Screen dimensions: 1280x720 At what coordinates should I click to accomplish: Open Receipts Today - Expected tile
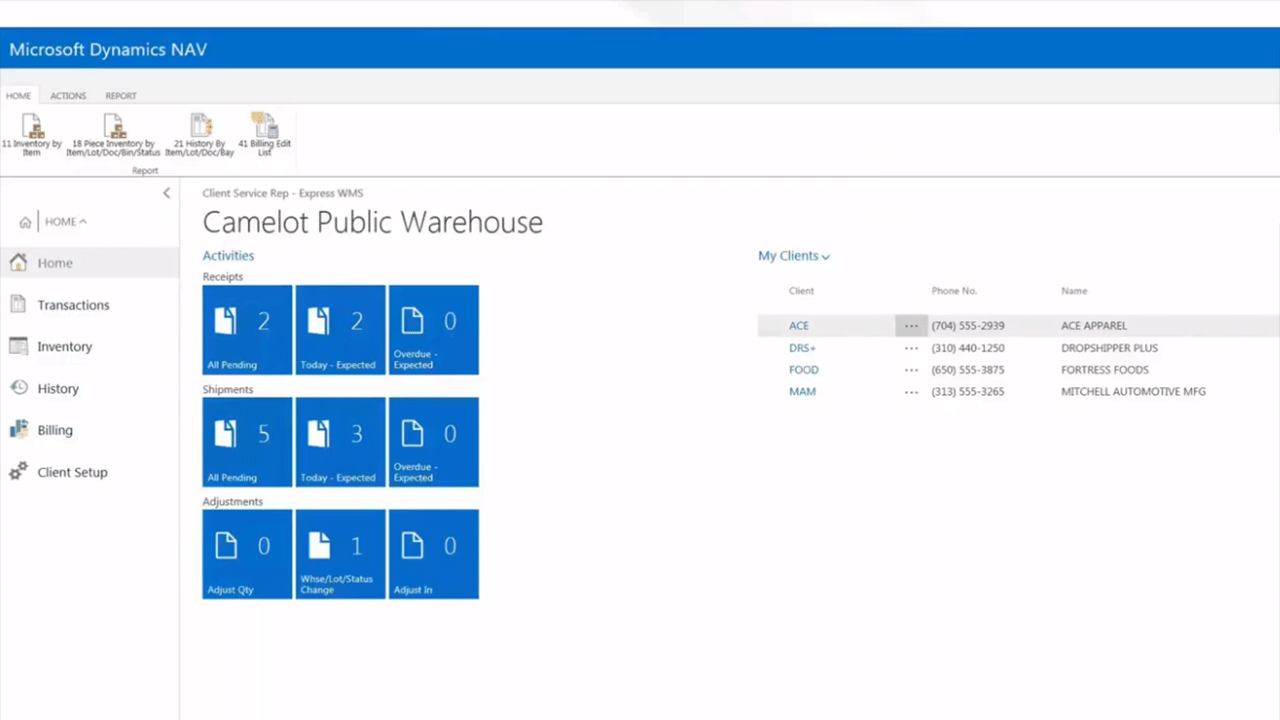click(340, 330)
